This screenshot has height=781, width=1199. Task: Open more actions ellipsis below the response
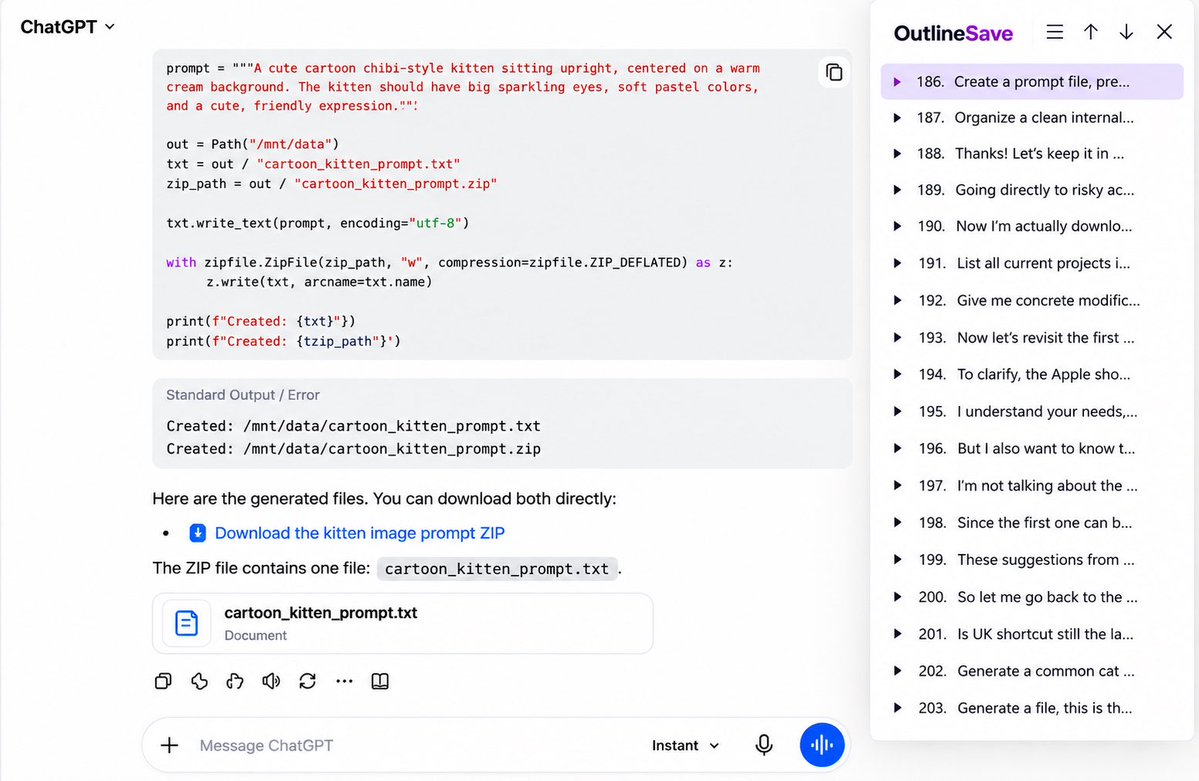pos(344,681)
